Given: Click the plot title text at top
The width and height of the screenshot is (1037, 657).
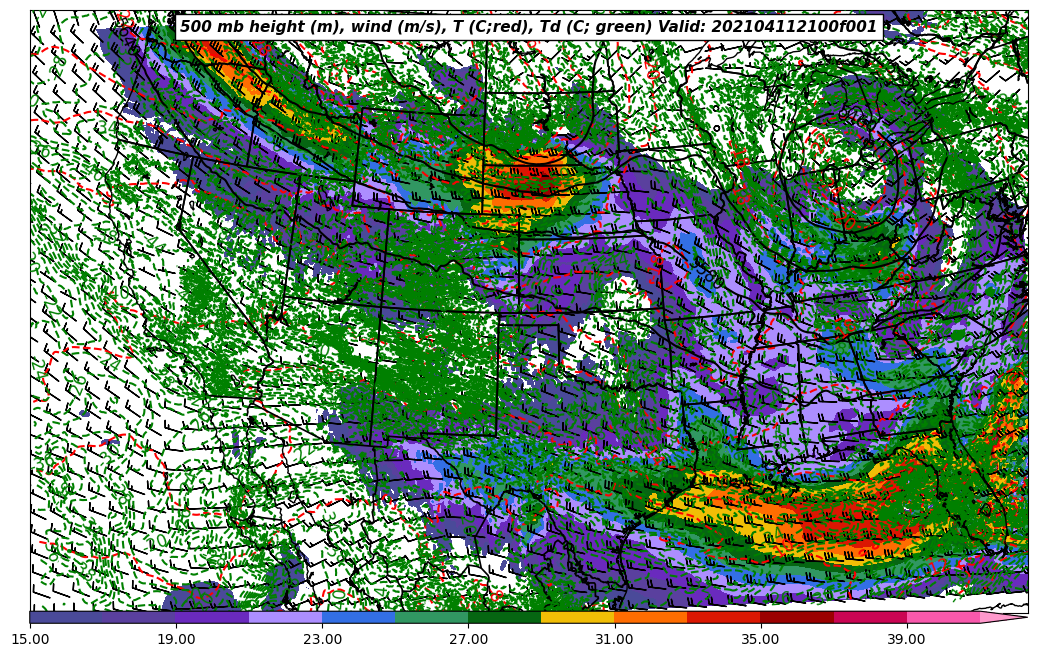Looking at the screenshot, I should coord(528,27).
